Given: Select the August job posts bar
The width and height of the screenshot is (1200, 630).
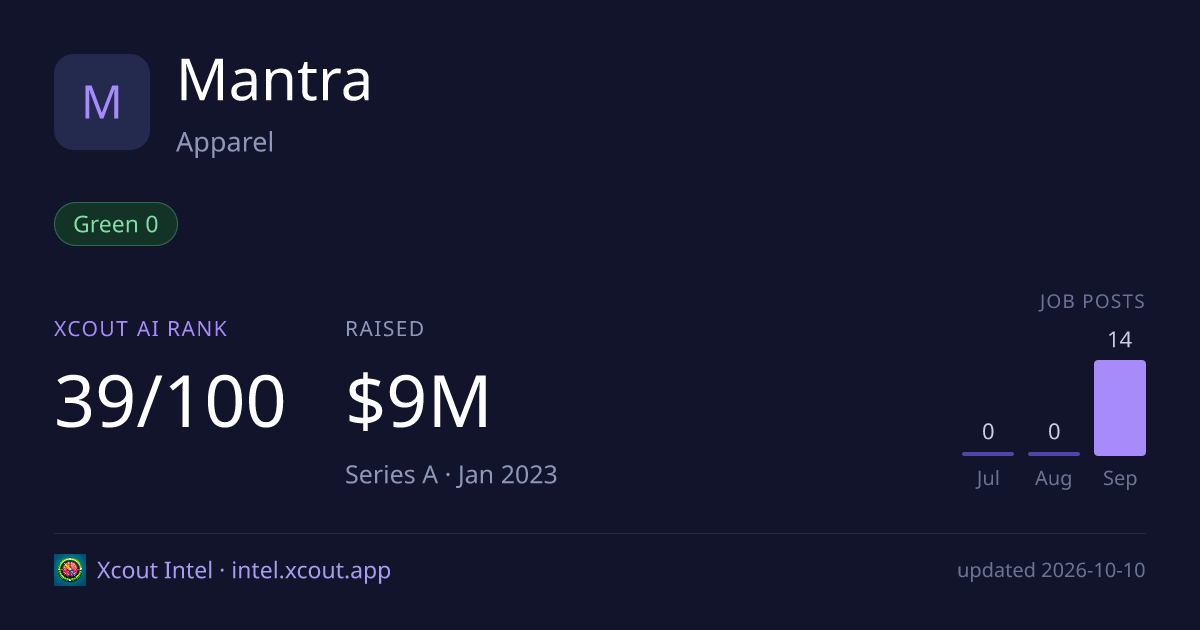Looking at the screenshot, I should click(x=1054, y=454).
